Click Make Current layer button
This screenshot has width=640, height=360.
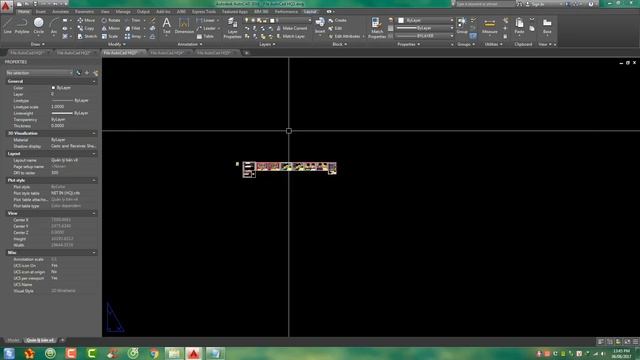(291, 28)
